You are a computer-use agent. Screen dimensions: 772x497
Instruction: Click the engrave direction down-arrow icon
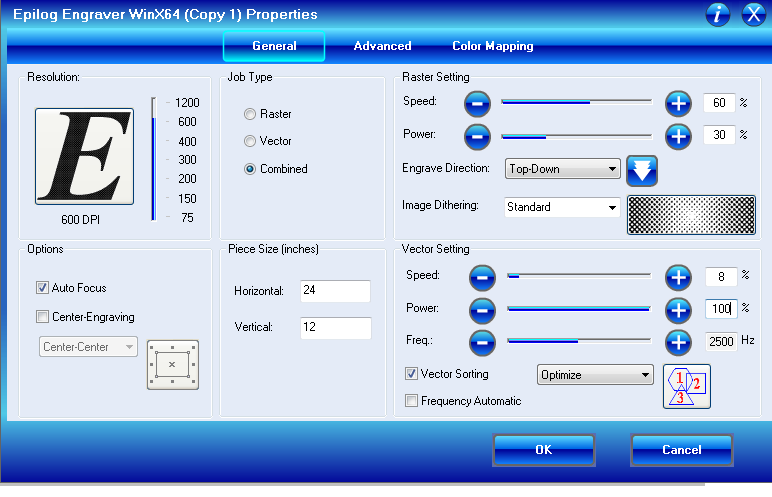click(642, 171)
